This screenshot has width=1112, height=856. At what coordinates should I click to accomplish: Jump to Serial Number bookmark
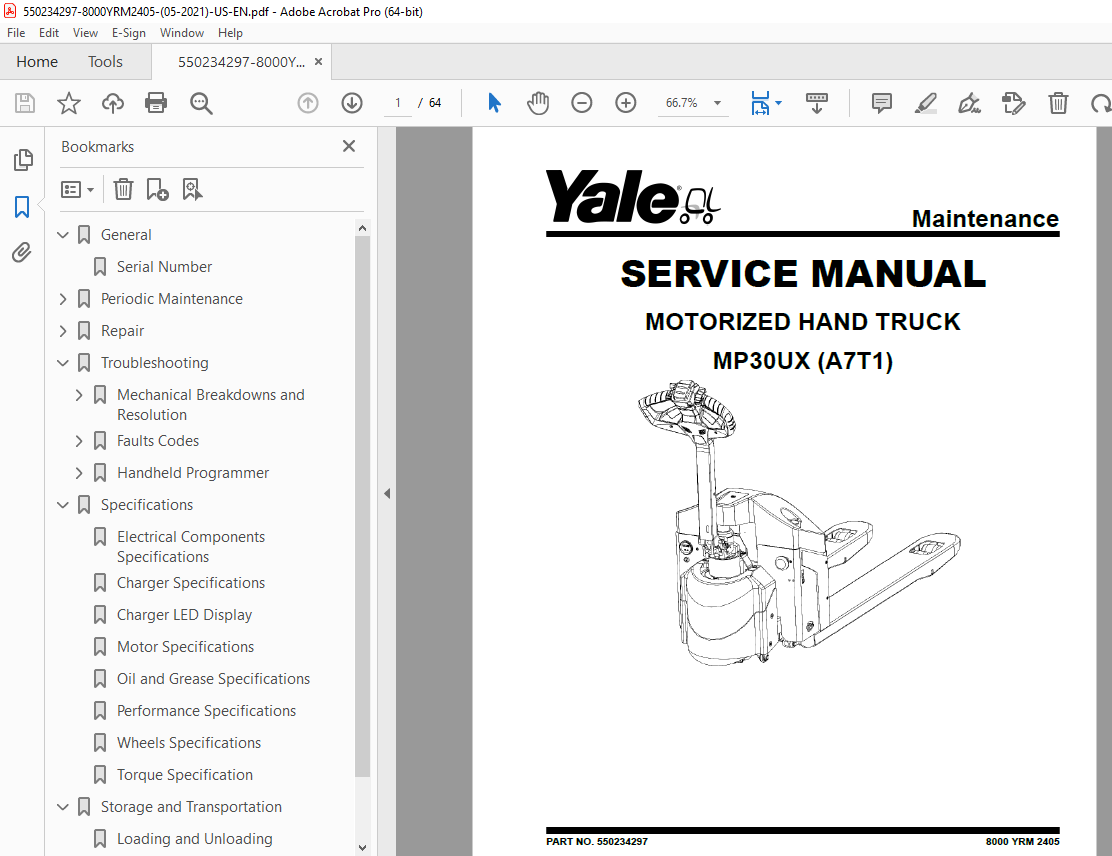tap(165, 267)
